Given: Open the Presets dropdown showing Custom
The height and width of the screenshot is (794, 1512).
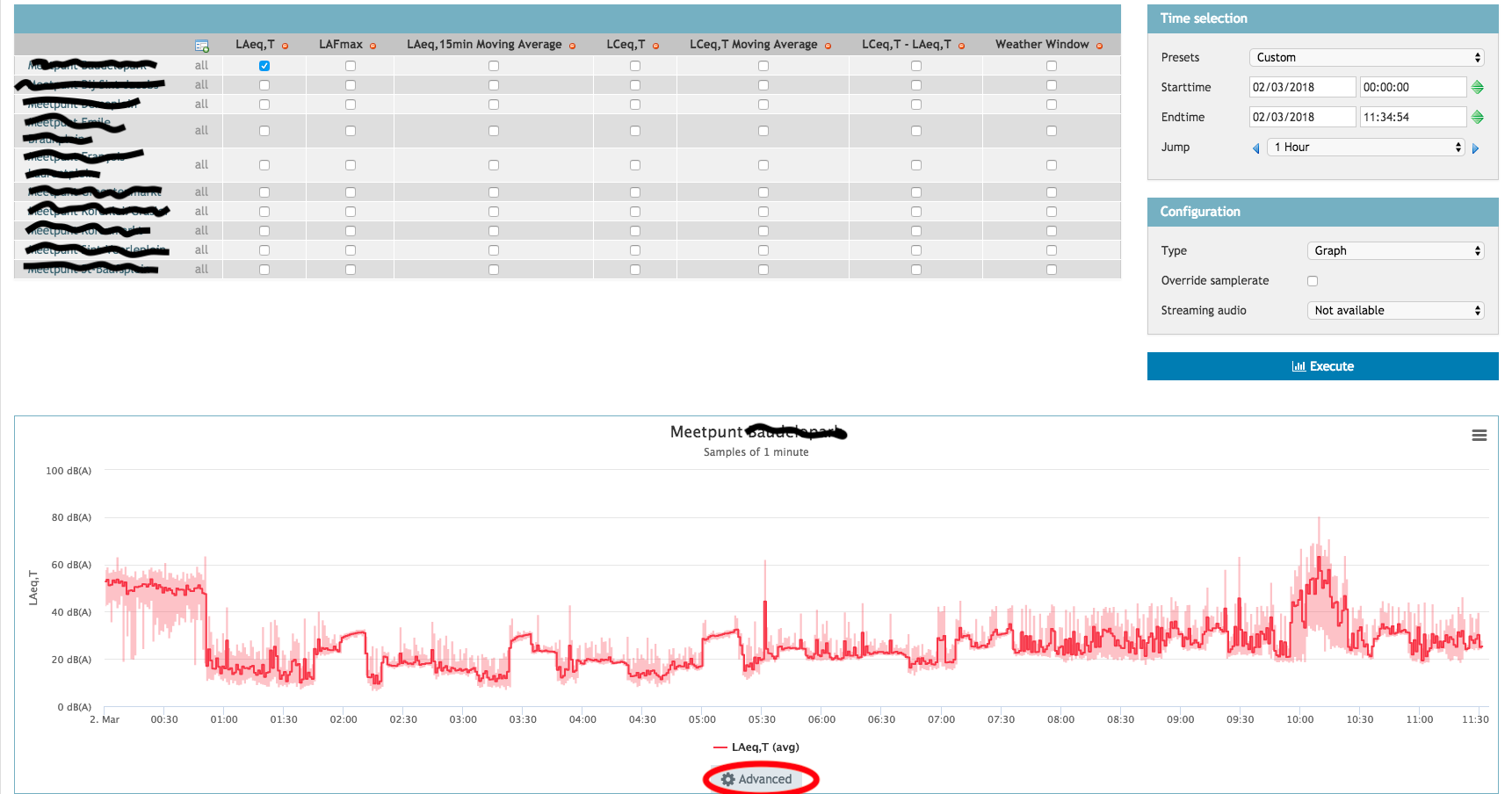Looking at the screenshot, I should click(1366, 57).
